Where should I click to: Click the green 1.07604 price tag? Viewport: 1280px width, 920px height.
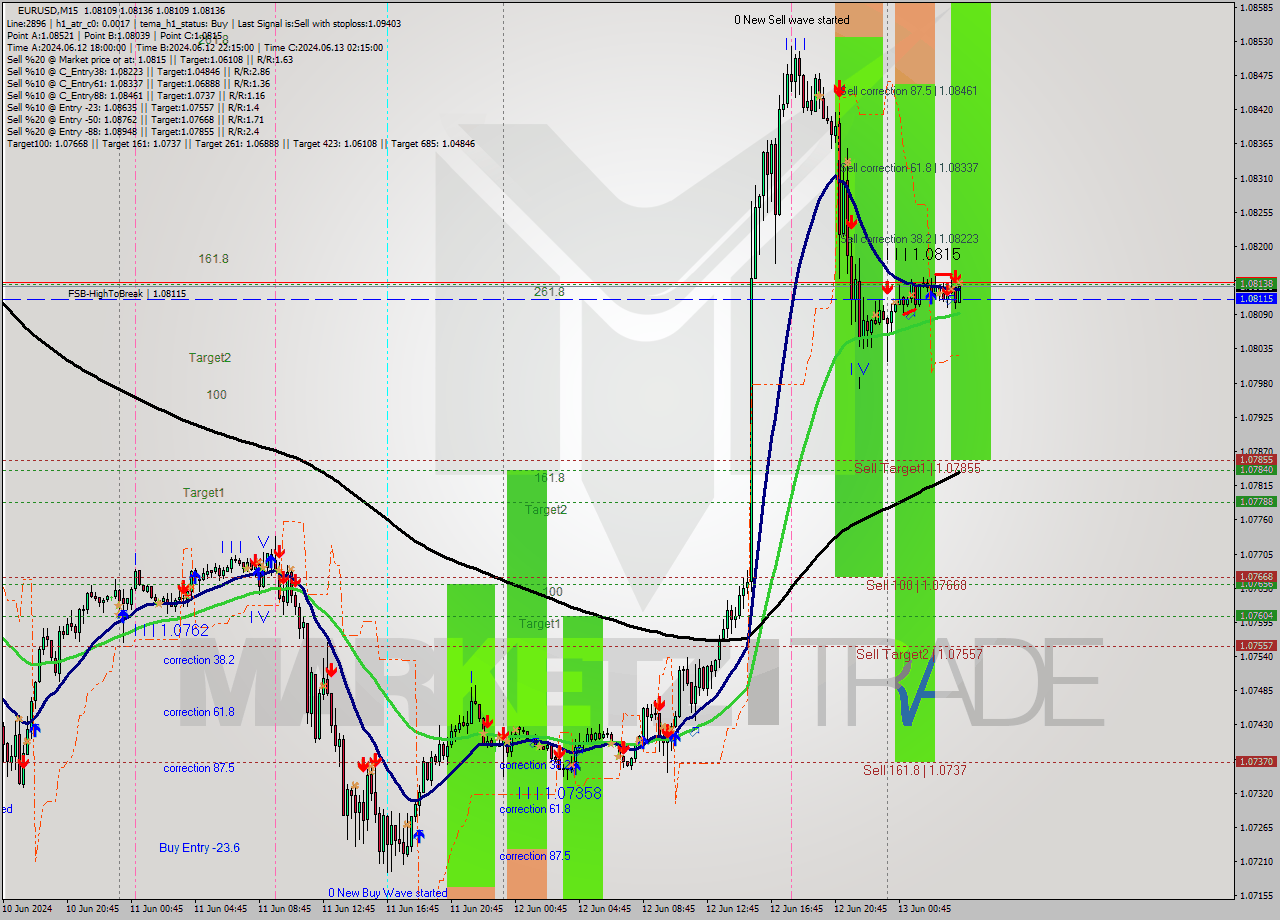click(1256, 616)
